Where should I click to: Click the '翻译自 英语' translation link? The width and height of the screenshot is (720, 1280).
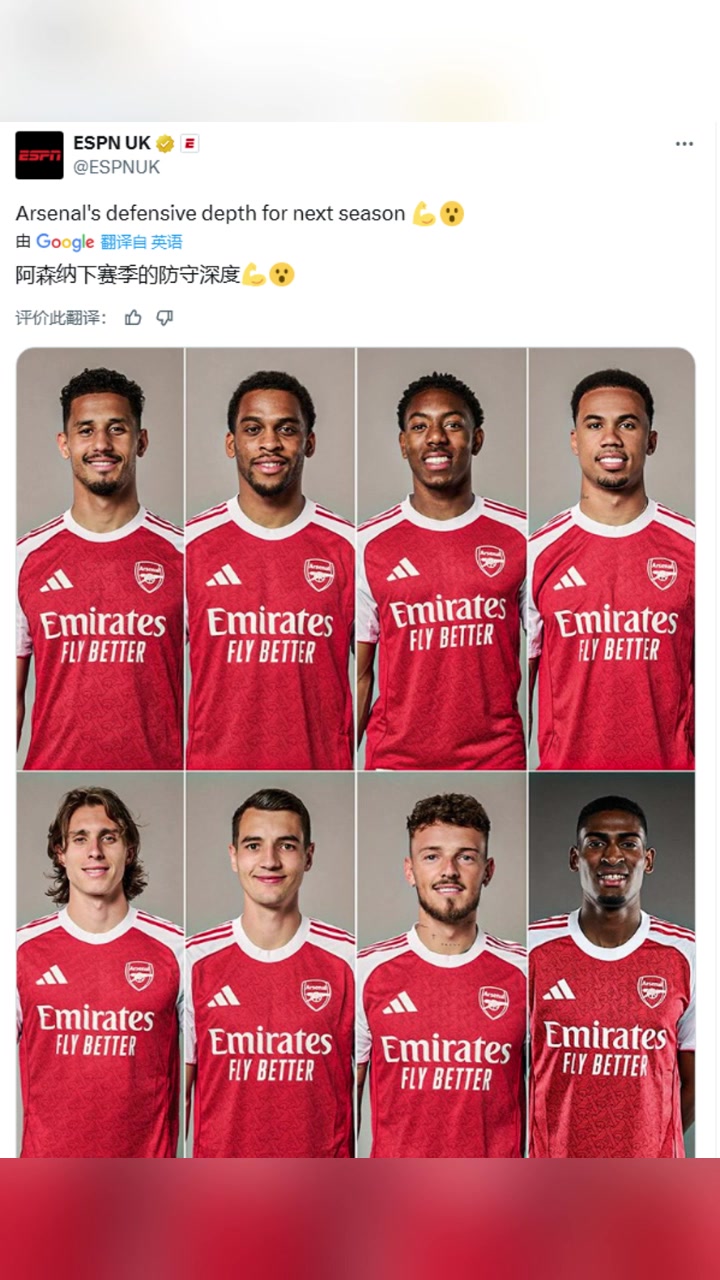pos(141,242)
